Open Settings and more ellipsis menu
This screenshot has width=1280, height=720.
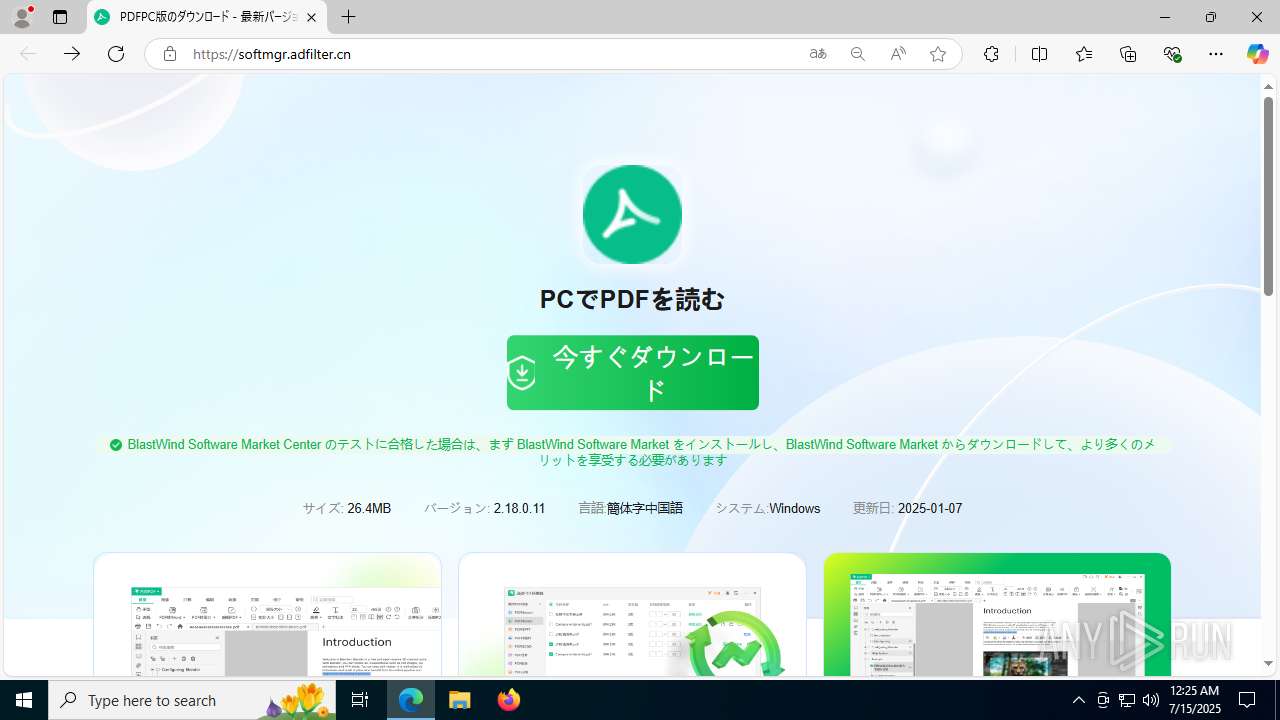pyautogui.click(x=1216, y=54)
